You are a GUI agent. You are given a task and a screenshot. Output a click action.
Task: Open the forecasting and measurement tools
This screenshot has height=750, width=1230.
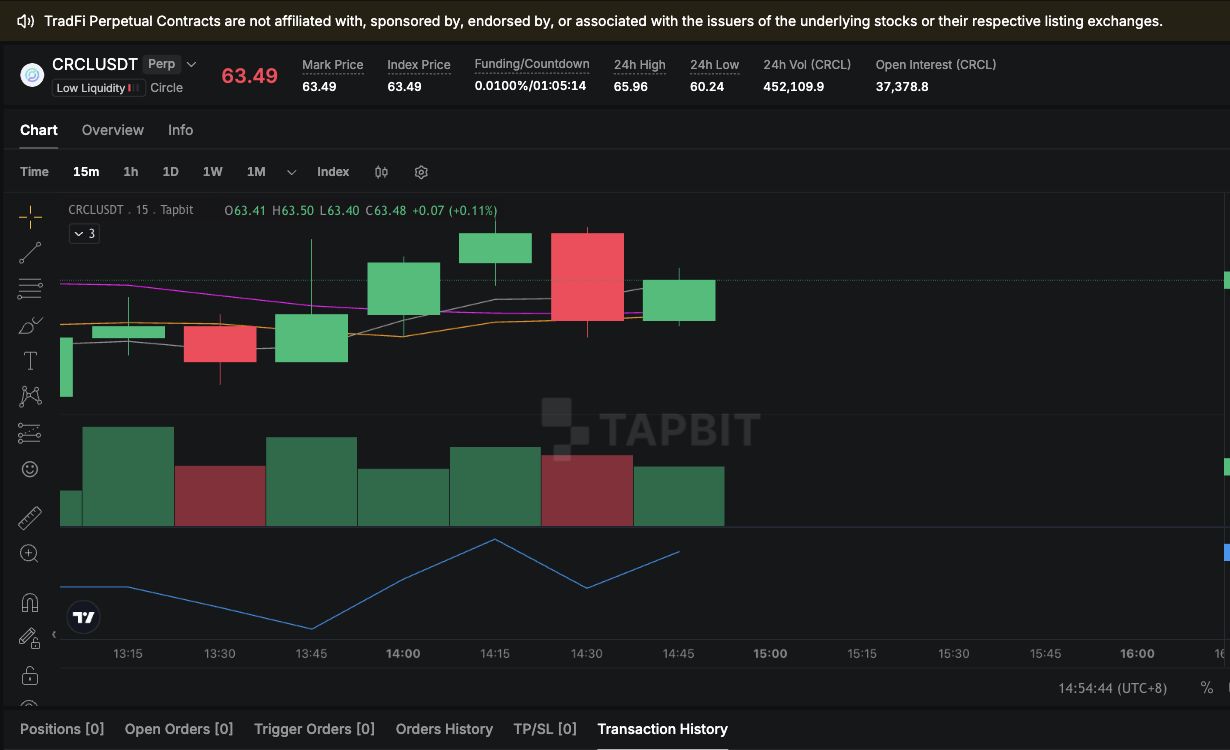30,433
